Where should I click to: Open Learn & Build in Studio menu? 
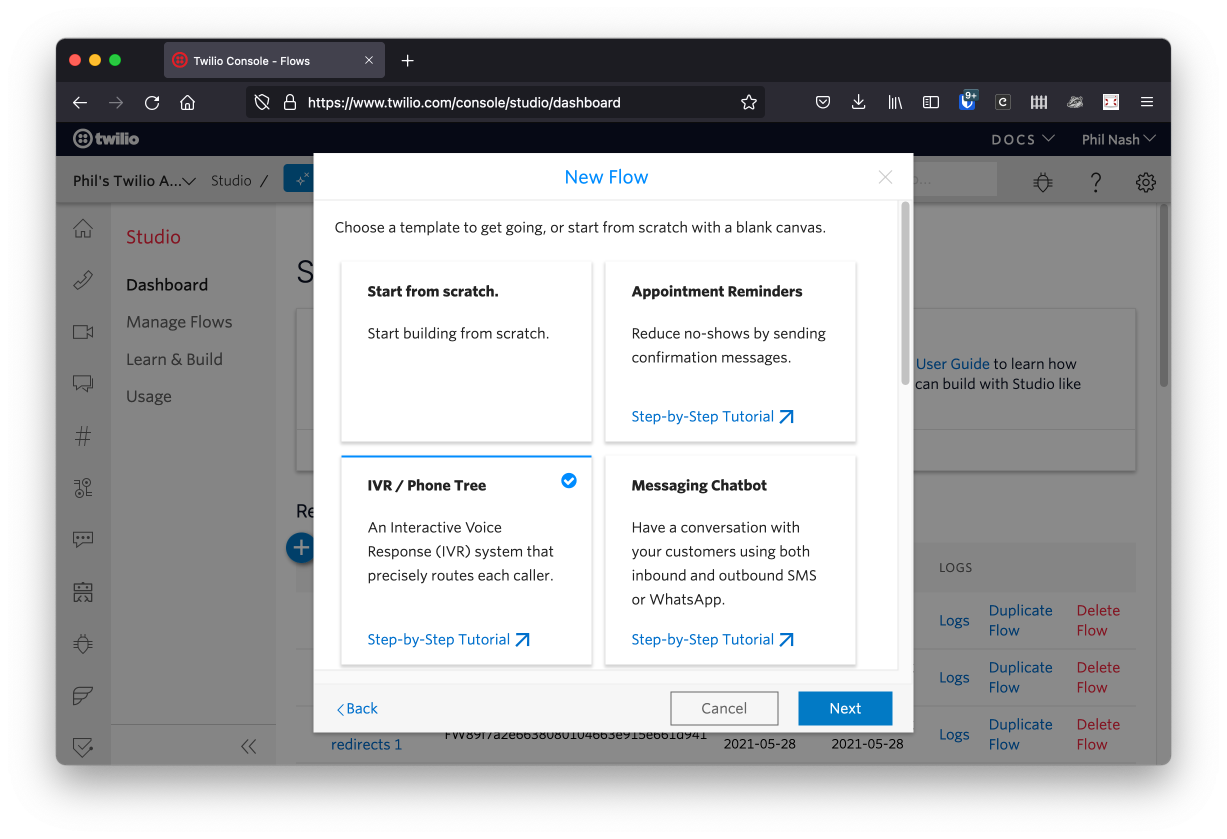tap(174, 359)
